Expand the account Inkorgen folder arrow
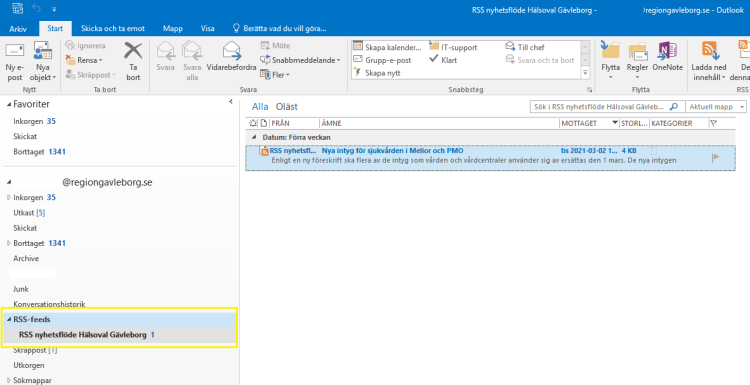 click(x=9, y=197)
